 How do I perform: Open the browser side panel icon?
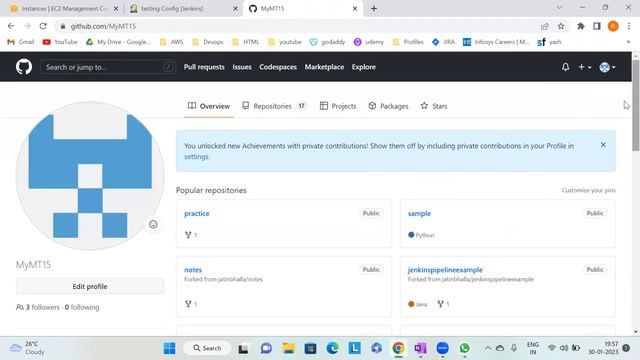pos(597,26)
